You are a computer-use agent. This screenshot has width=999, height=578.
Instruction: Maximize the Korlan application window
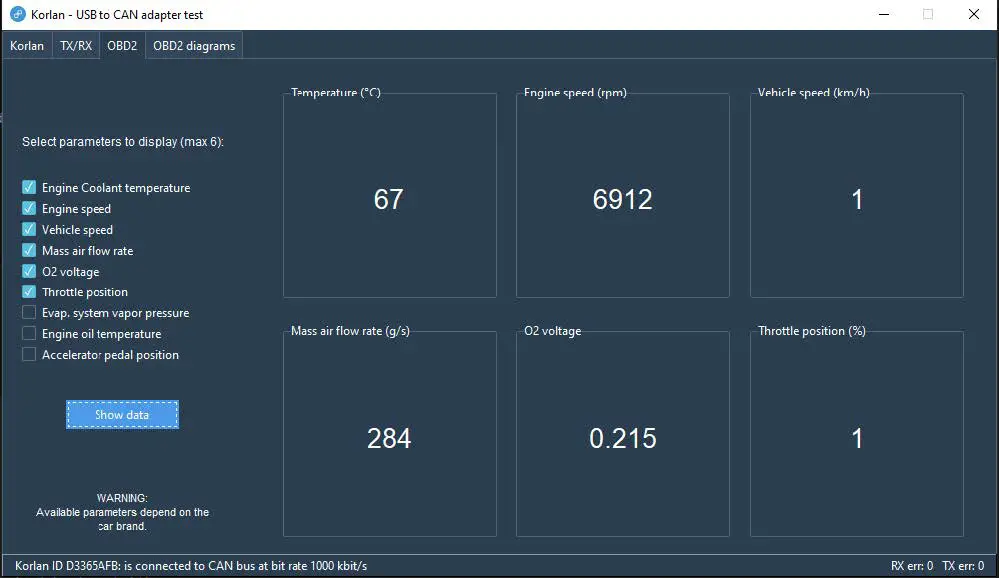tap(927, 15)
